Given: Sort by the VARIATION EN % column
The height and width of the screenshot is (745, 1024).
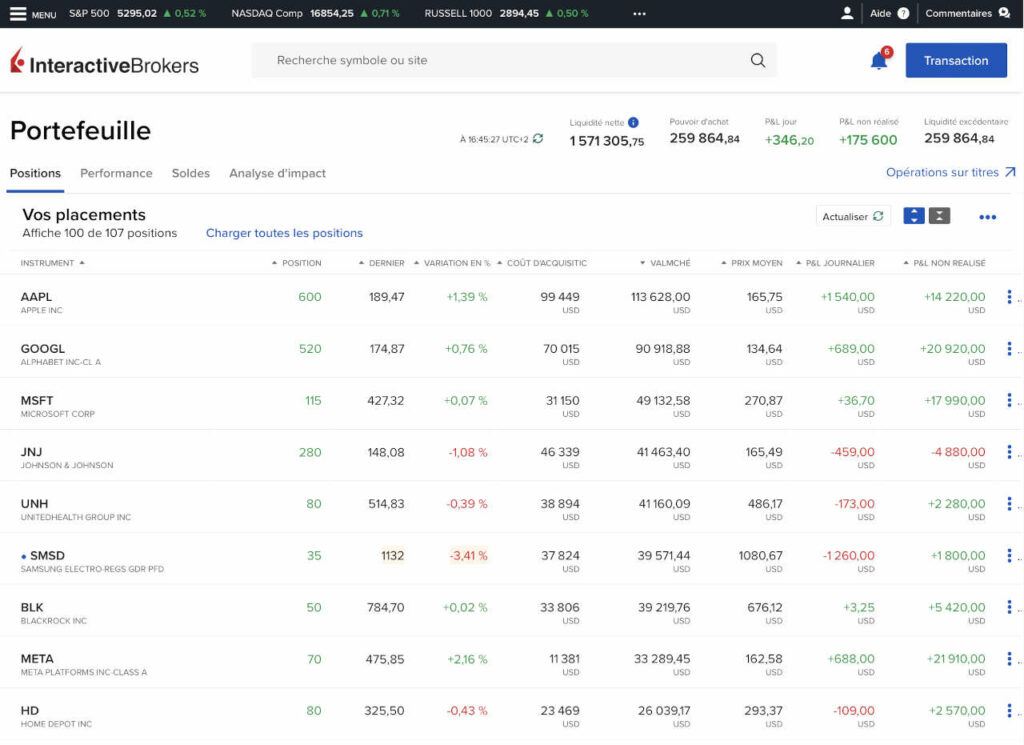Looking at the screenshot, I should click(452, 263).
